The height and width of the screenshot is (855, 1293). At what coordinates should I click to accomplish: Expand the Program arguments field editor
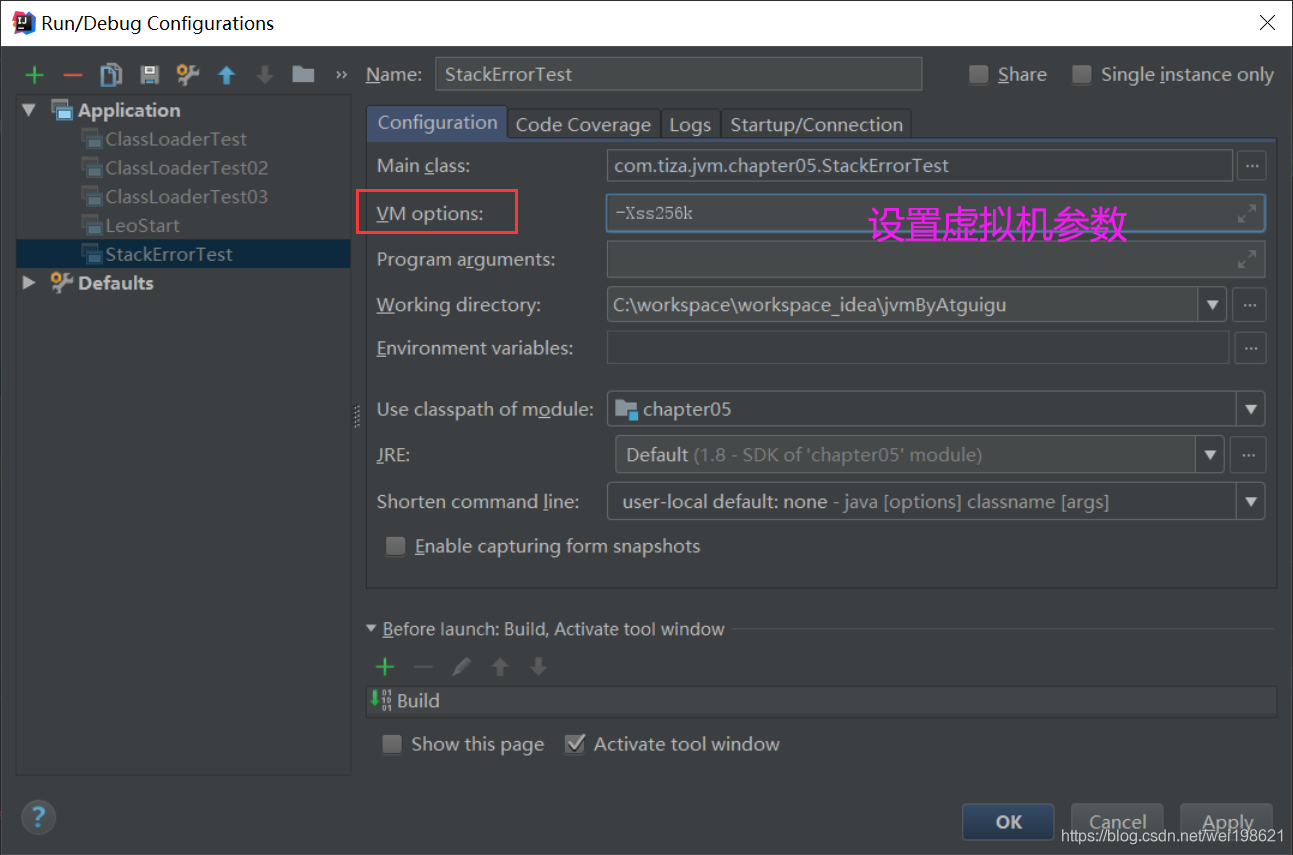[1247, 259]
